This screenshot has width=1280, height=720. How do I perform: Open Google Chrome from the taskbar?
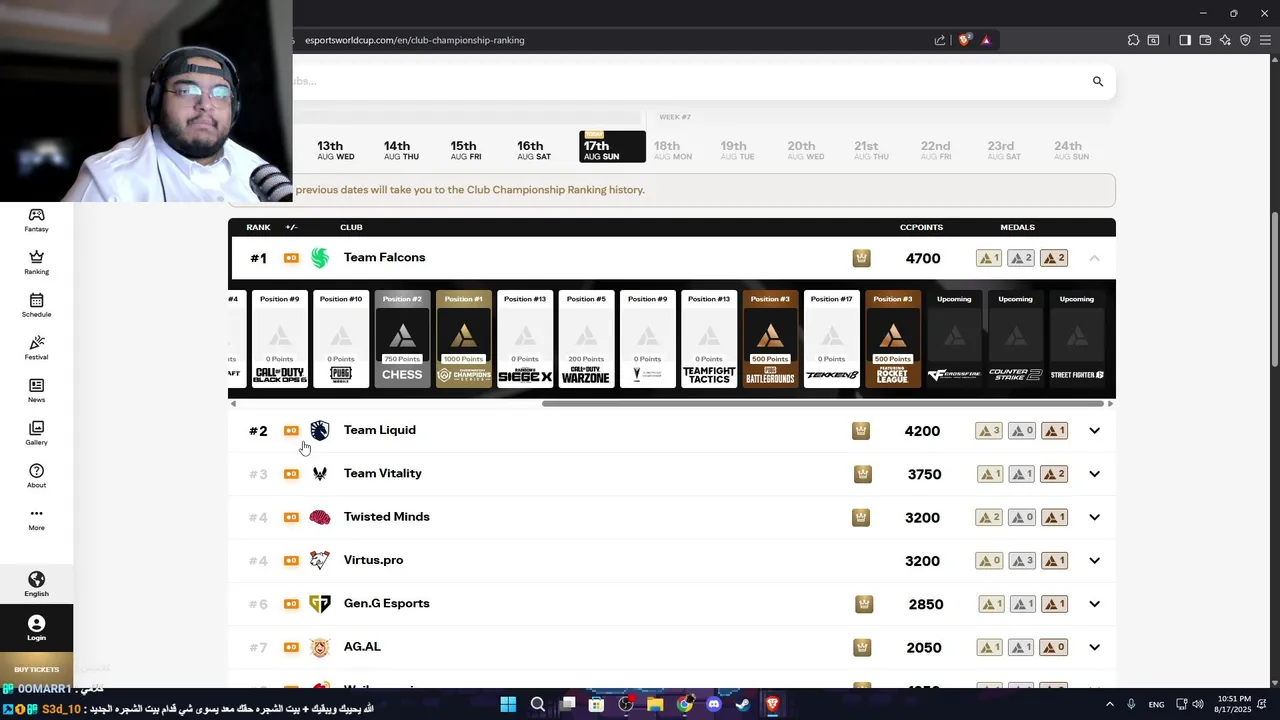[684, 704]
